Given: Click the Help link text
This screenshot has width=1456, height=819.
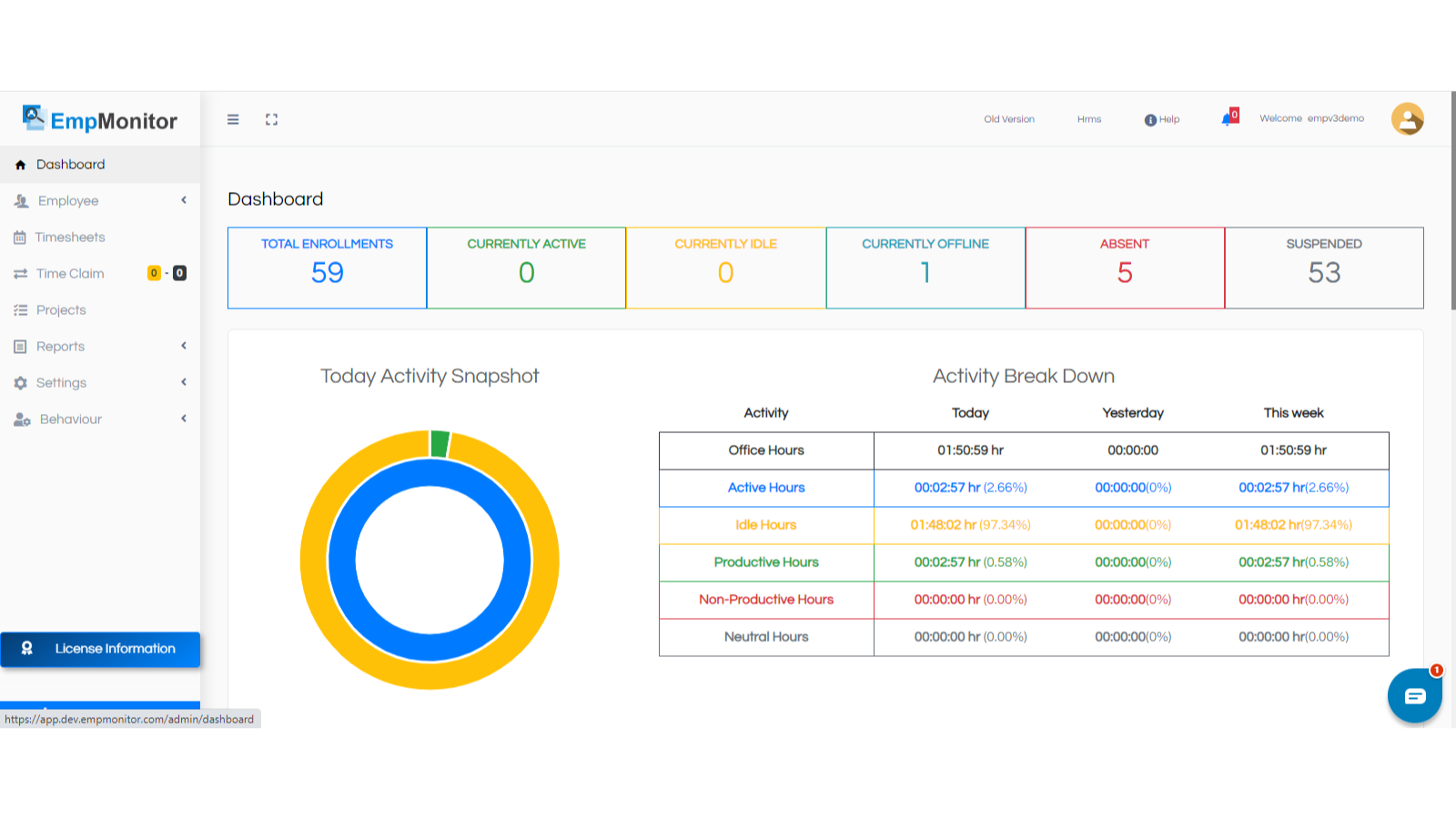Looking at the screenshot, I should pyautogui.click(x=1169, y=119).
